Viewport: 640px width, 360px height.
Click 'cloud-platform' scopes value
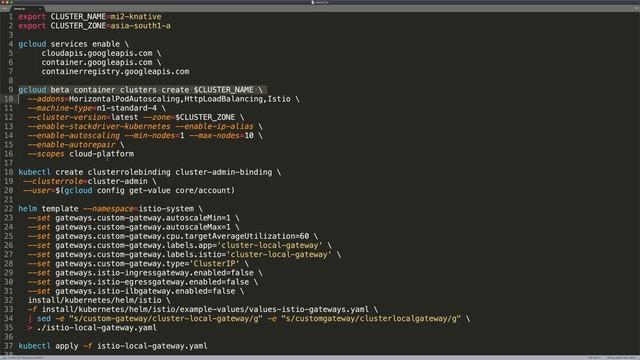pyautogui.click(x=101, y=154)
